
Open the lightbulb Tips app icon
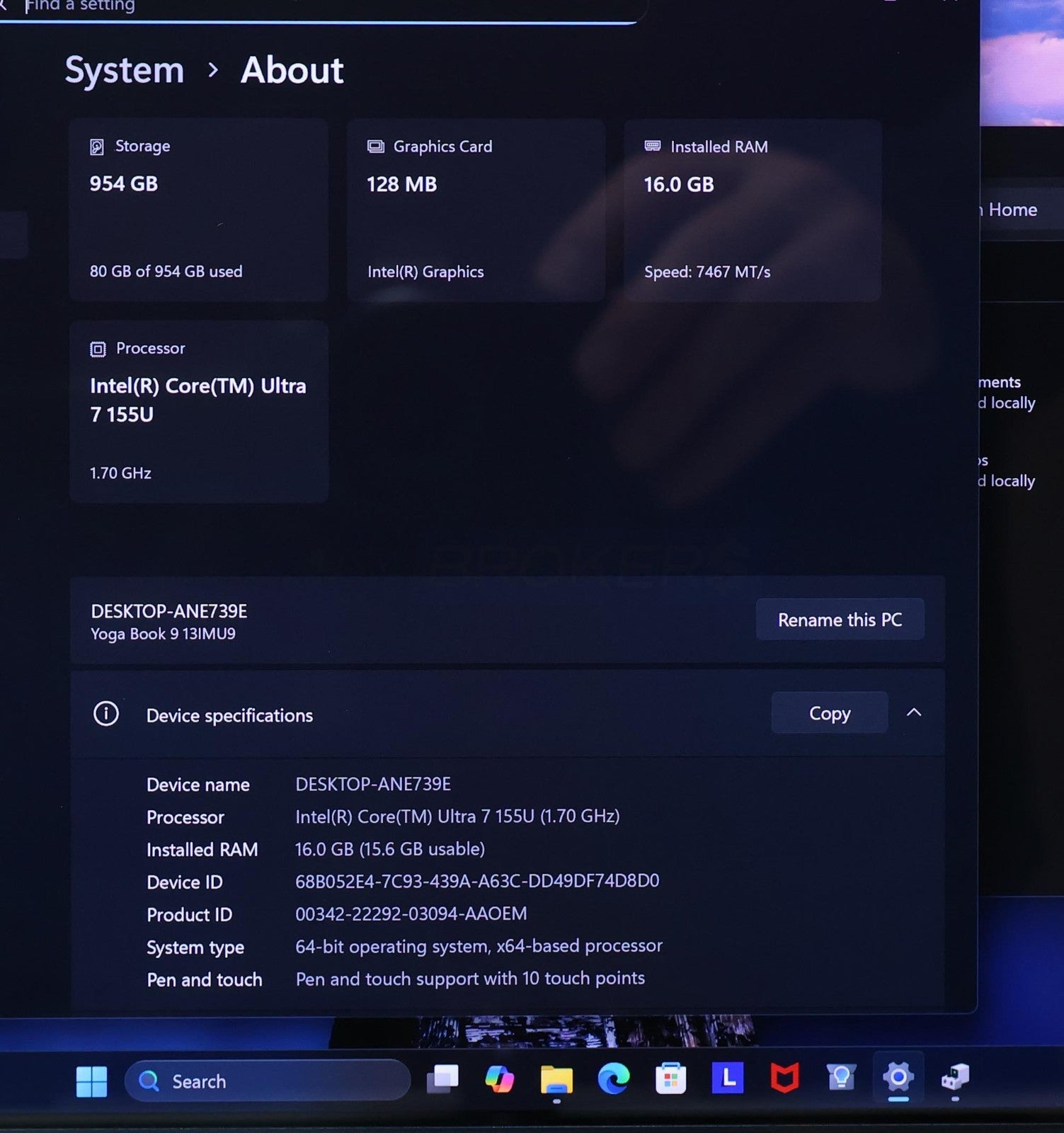(x=841, y=1078)
